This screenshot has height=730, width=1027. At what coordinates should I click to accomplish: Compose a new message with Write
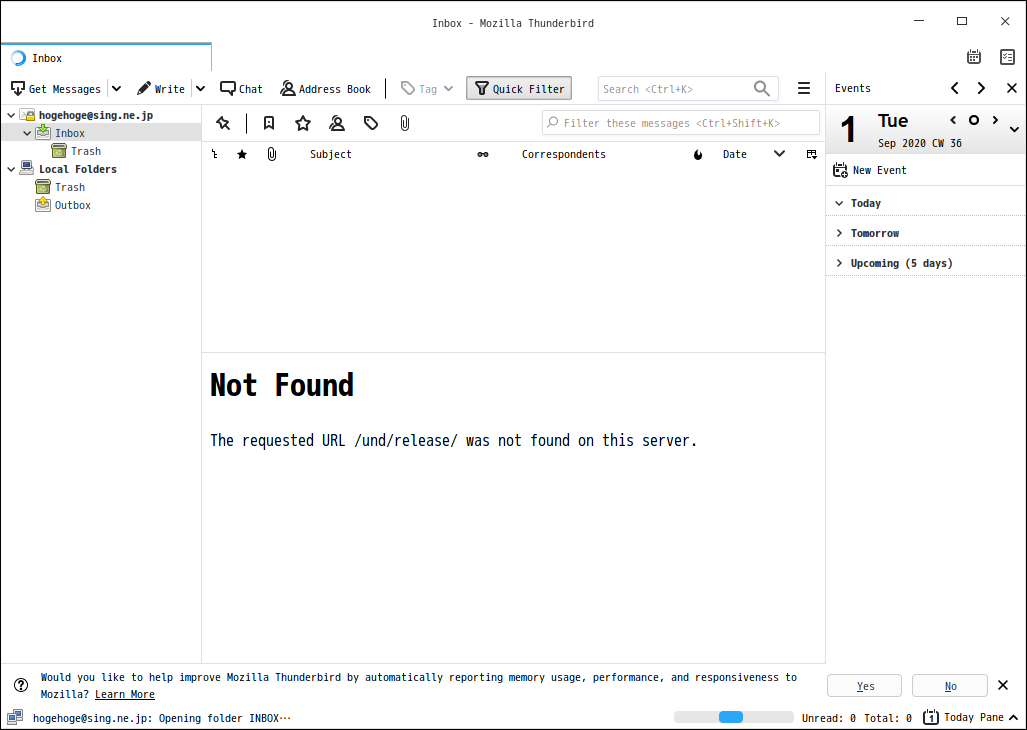pos(160,88)
